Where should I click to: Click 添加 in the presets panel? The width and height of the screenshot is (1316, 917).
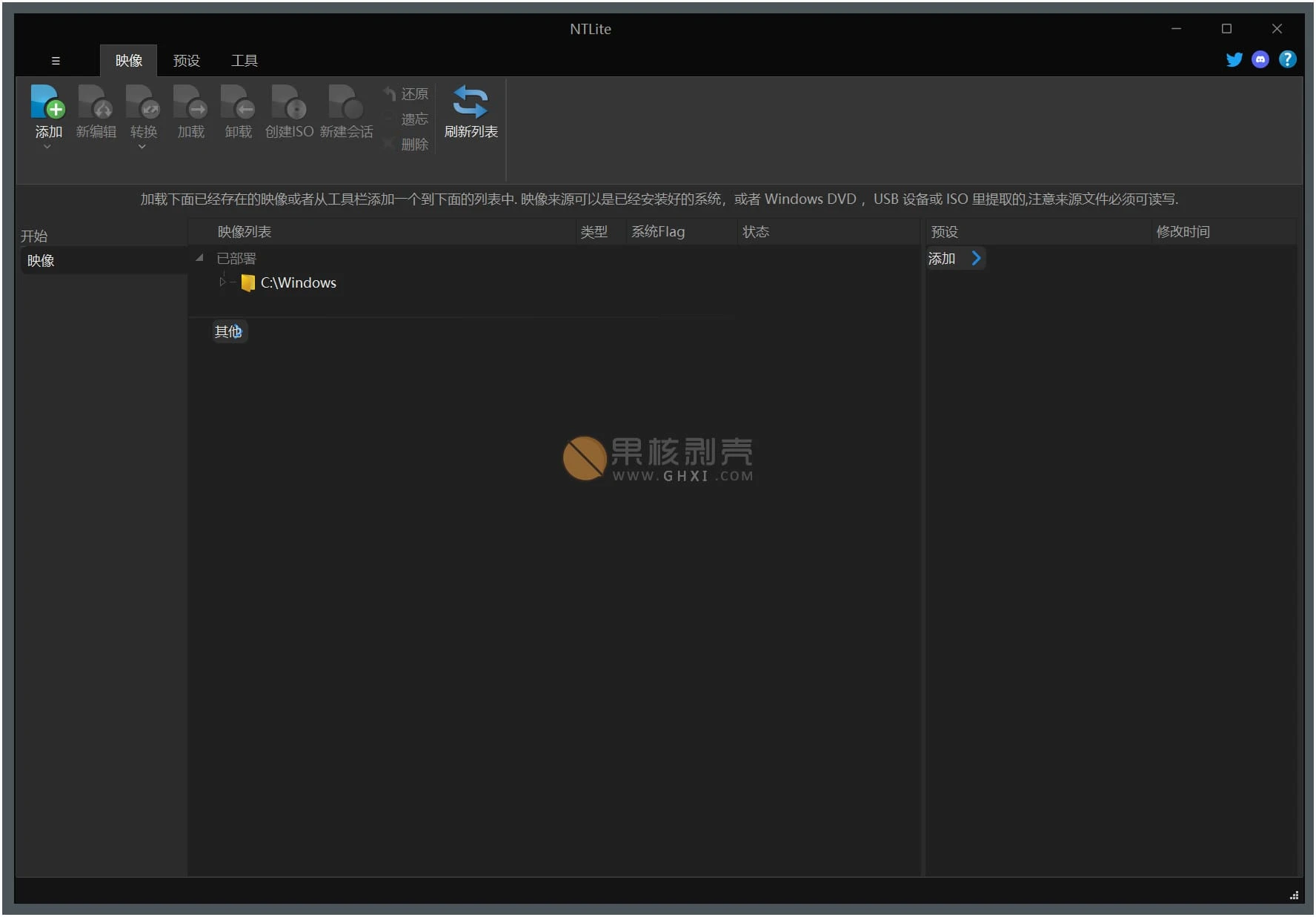tap(942, 259)
